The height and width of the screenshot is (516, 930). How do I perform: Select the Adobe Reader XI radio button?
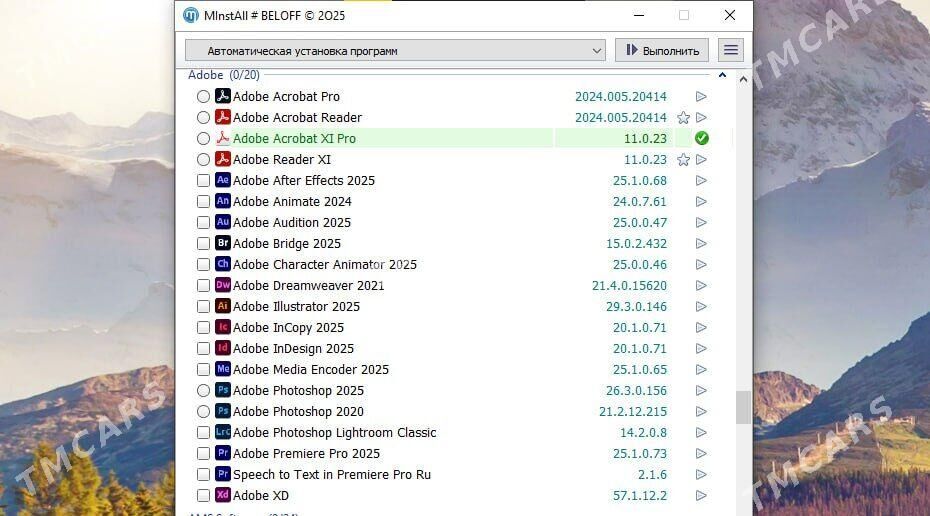tap(203, 160)
